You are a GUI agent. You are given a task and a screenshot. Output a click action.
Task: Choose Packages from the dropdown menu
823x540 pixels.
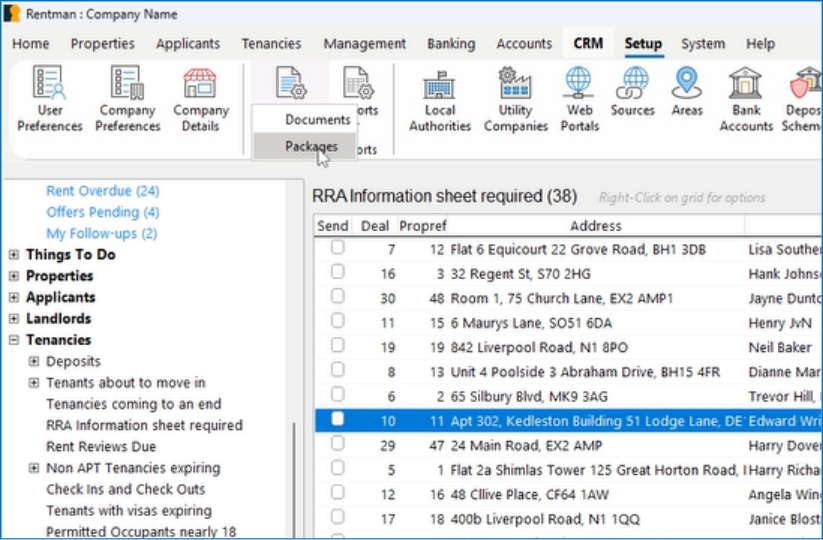point(305,146)
